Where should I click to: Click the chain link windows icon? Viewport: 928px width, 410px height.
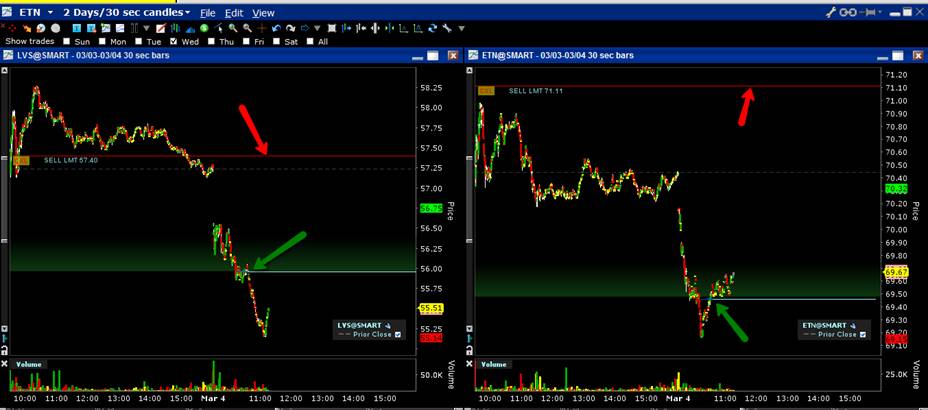(x=848, y=12)
